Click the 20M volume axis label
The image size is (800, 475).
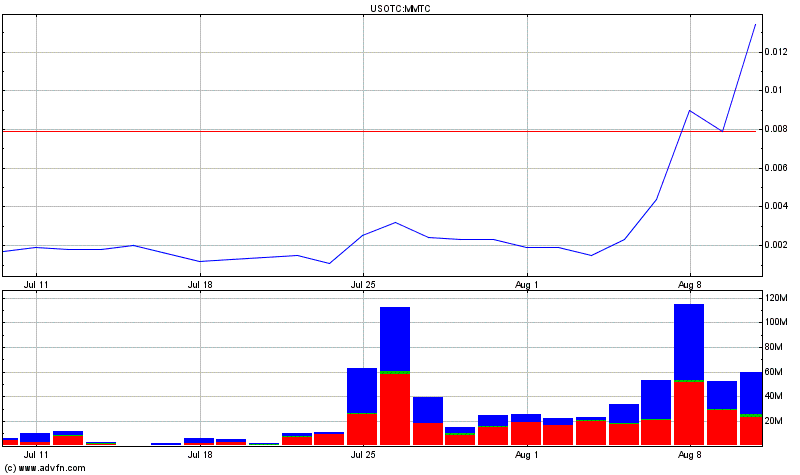pyautogui.click(x=774, y=421)
